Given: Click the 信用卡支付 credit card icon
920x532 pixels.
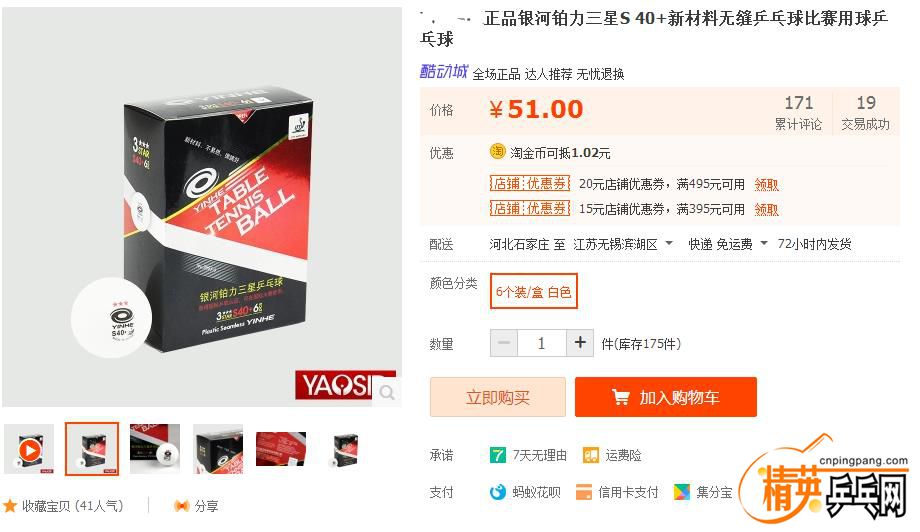Looking at the screenshot, I should [x=584, y=492].
